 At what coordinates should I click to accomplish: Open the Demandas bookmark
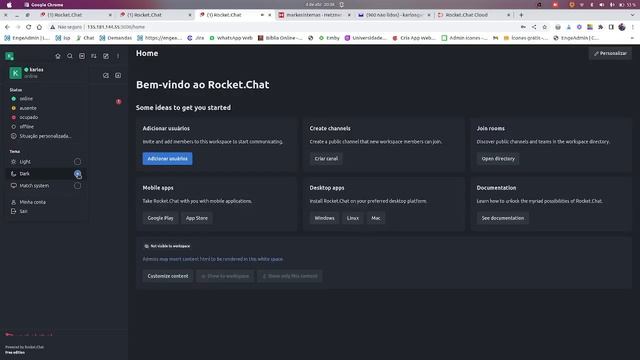pyautogui.click(x=116, y=38)
